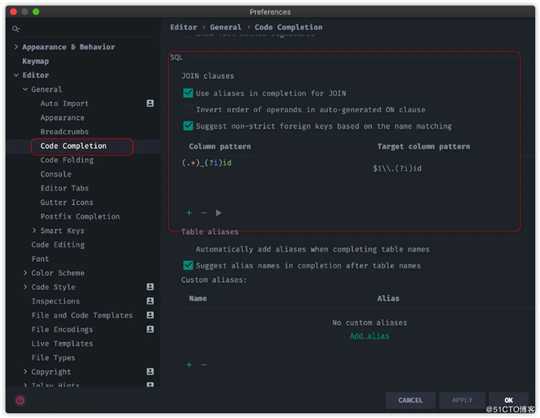The image size is (540, 418).
Task: Click the column pattern table entry
Action: tap(207, 163)
